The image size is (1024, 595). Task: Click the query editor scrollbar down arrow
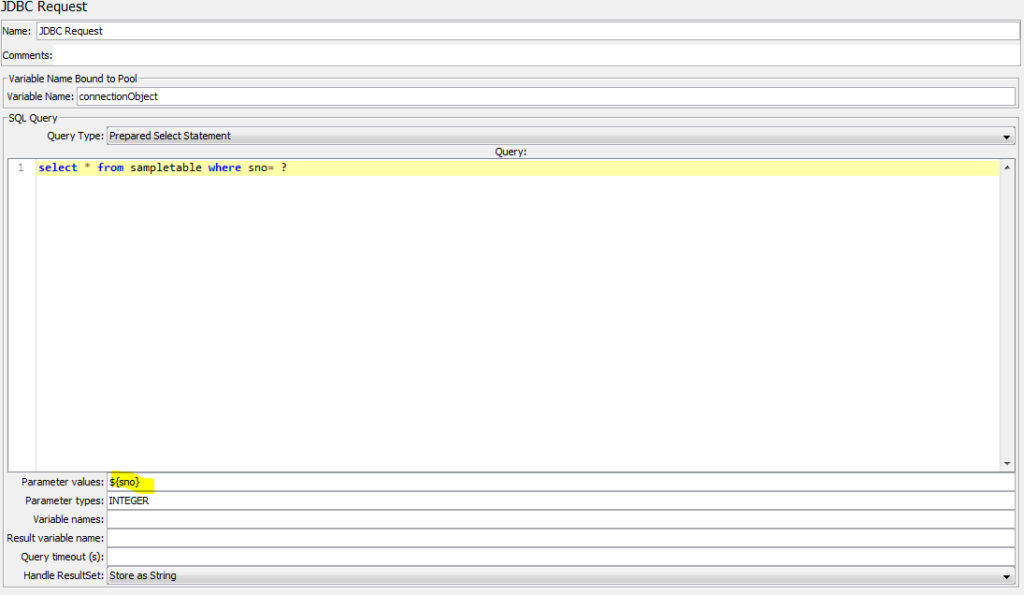click(1008, 461)
